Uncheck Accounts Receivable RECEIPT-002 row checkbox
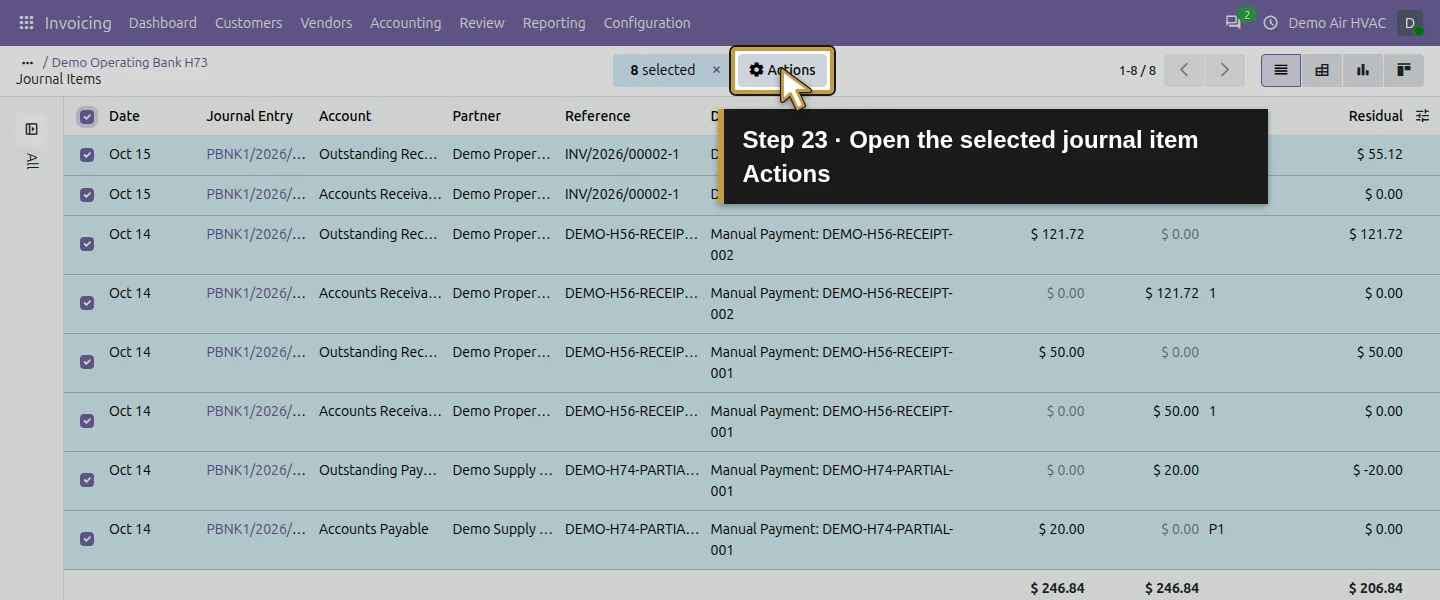This screenshot has width=1440, height=600. pos(87,303)
